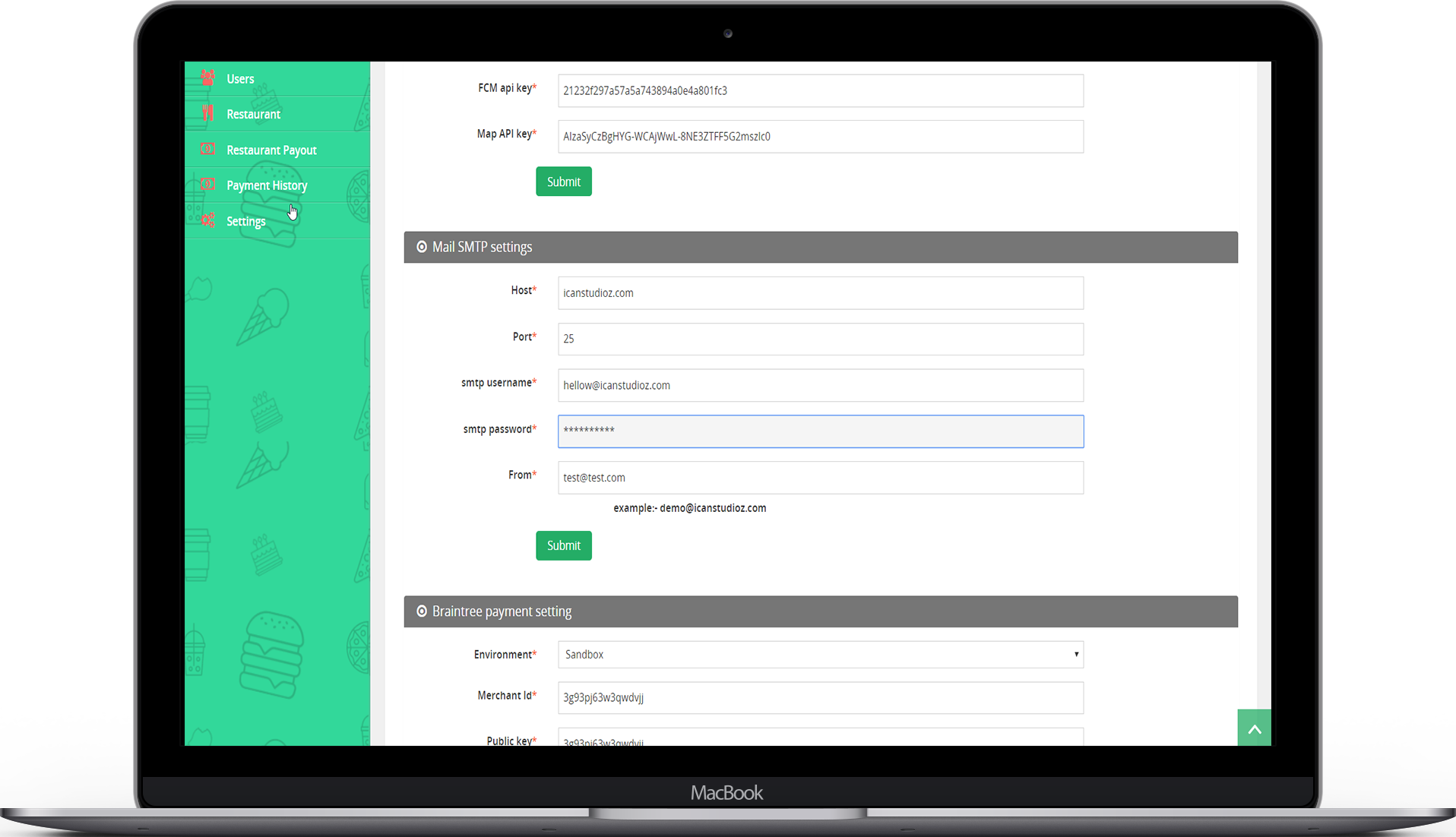Image resolution: width=1456 pixels, height=837 pixels.
Task: Open the Users menu item
Action: click(x=240, y=79)
